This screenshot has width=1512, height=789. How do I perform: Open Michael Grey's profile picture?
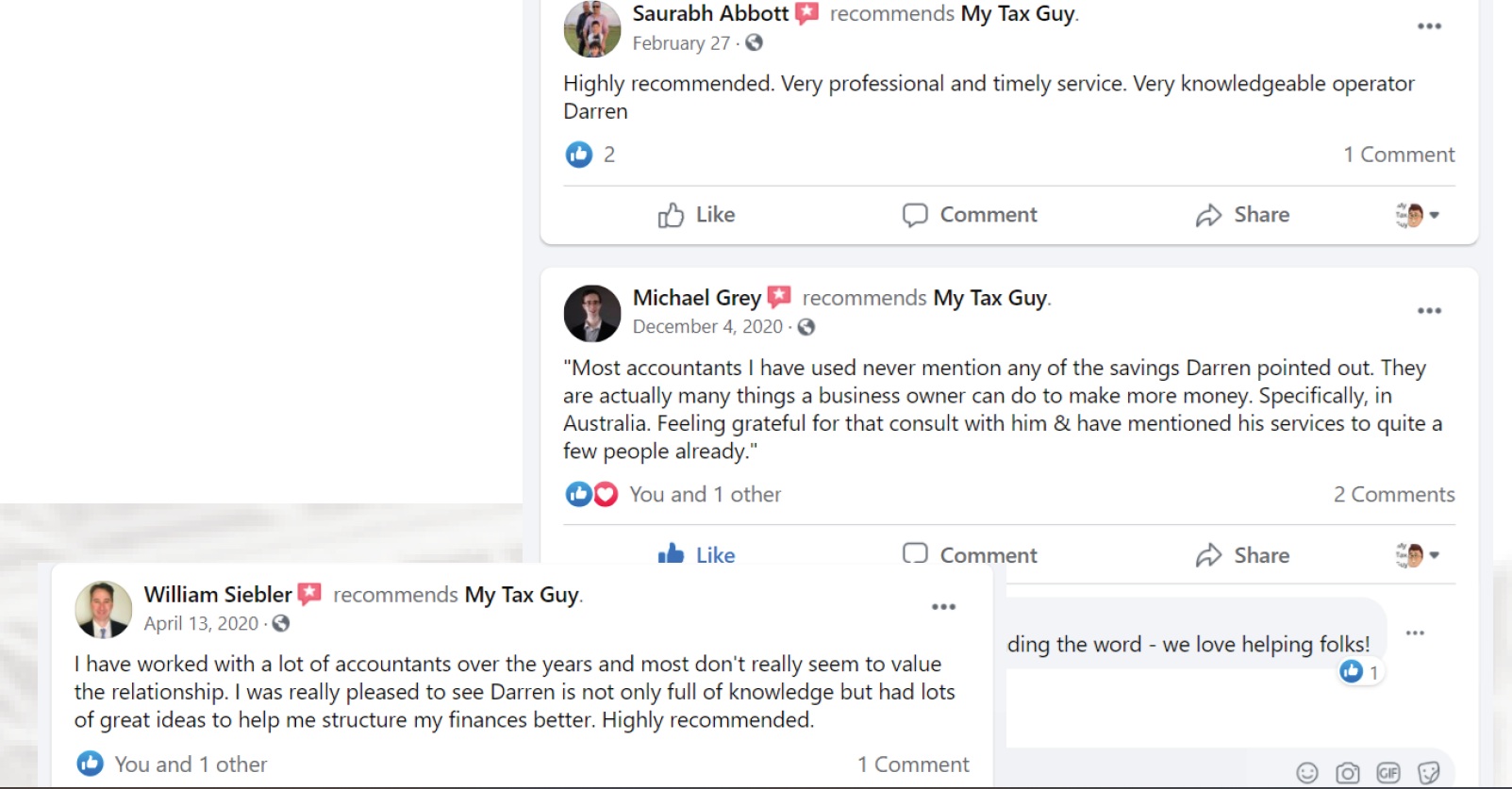(x=592, y=314)
